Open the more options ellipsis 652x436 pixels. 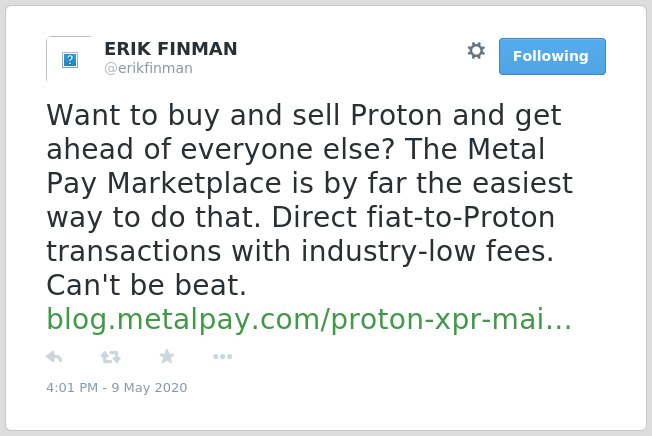coord(222,356)
